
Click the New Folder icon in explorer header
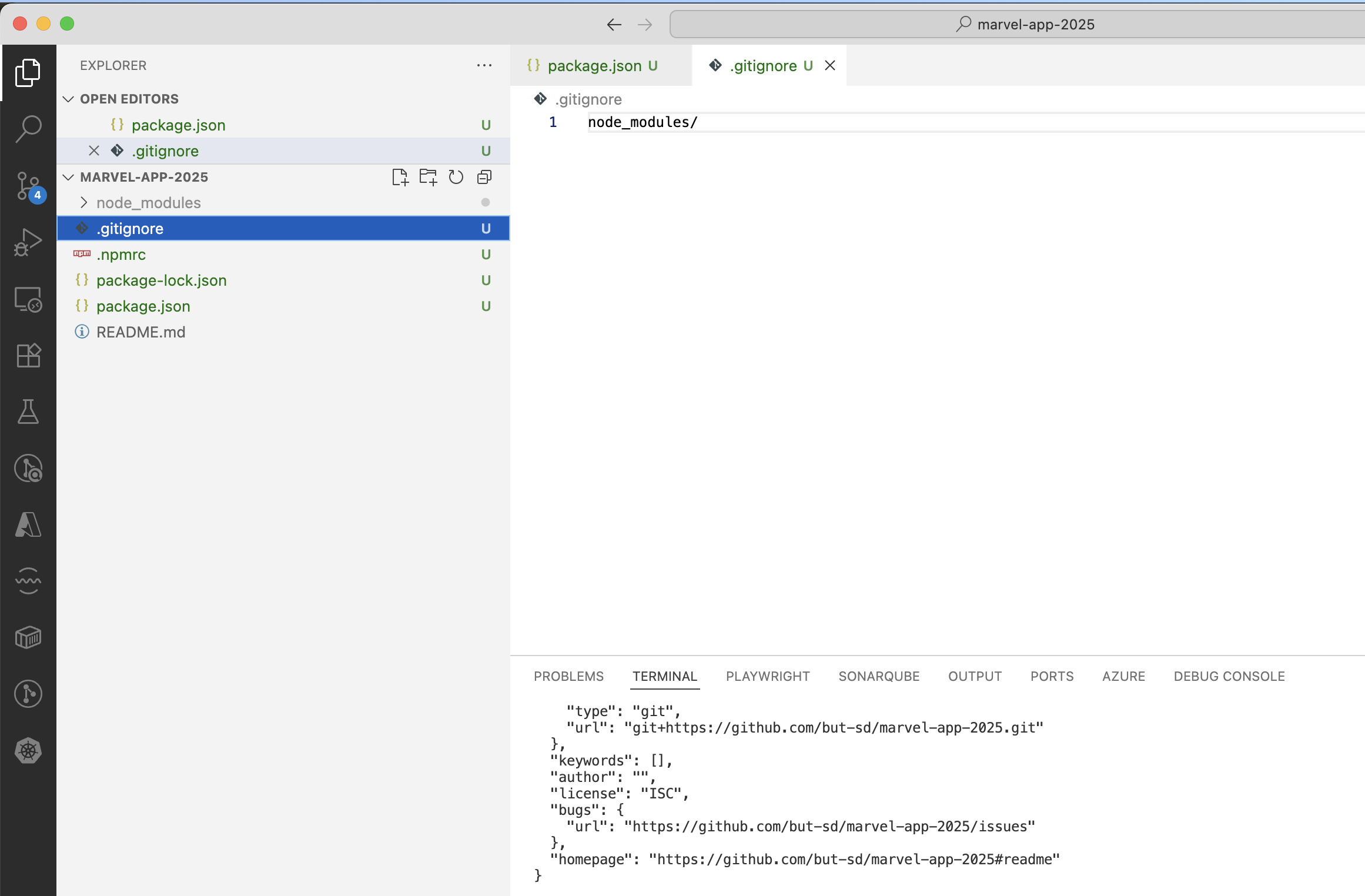coord(428,177)
